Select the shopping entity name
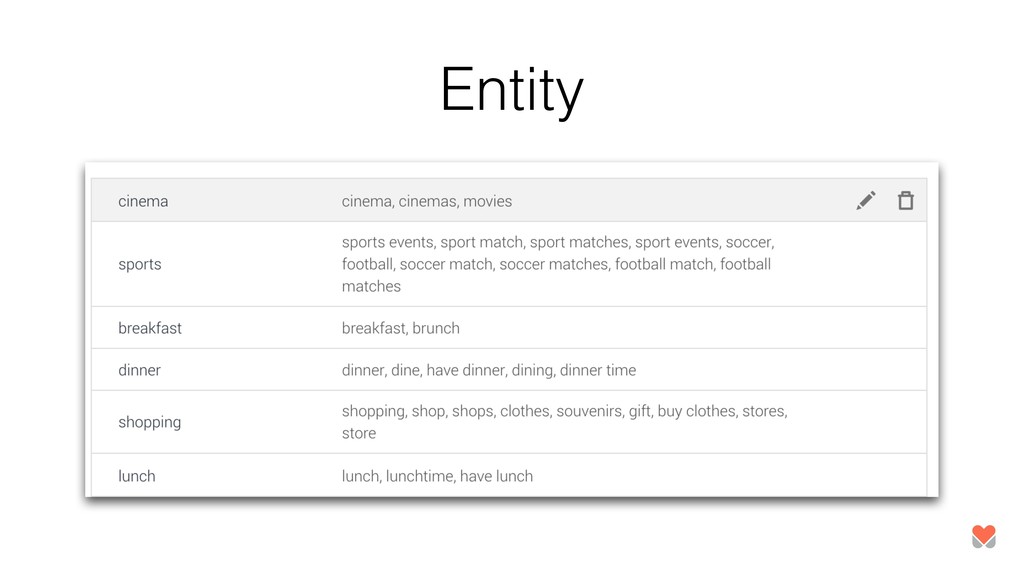The image size is (1024, 576). (x=150, y=423)
